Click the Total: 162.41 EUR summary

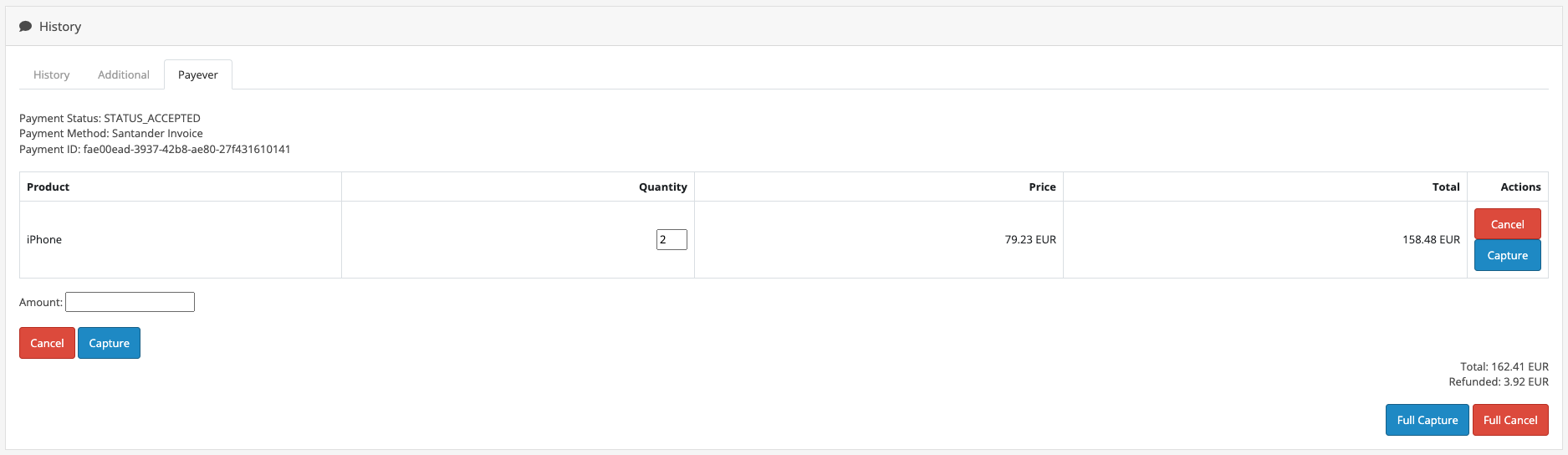pos(1504,366)
